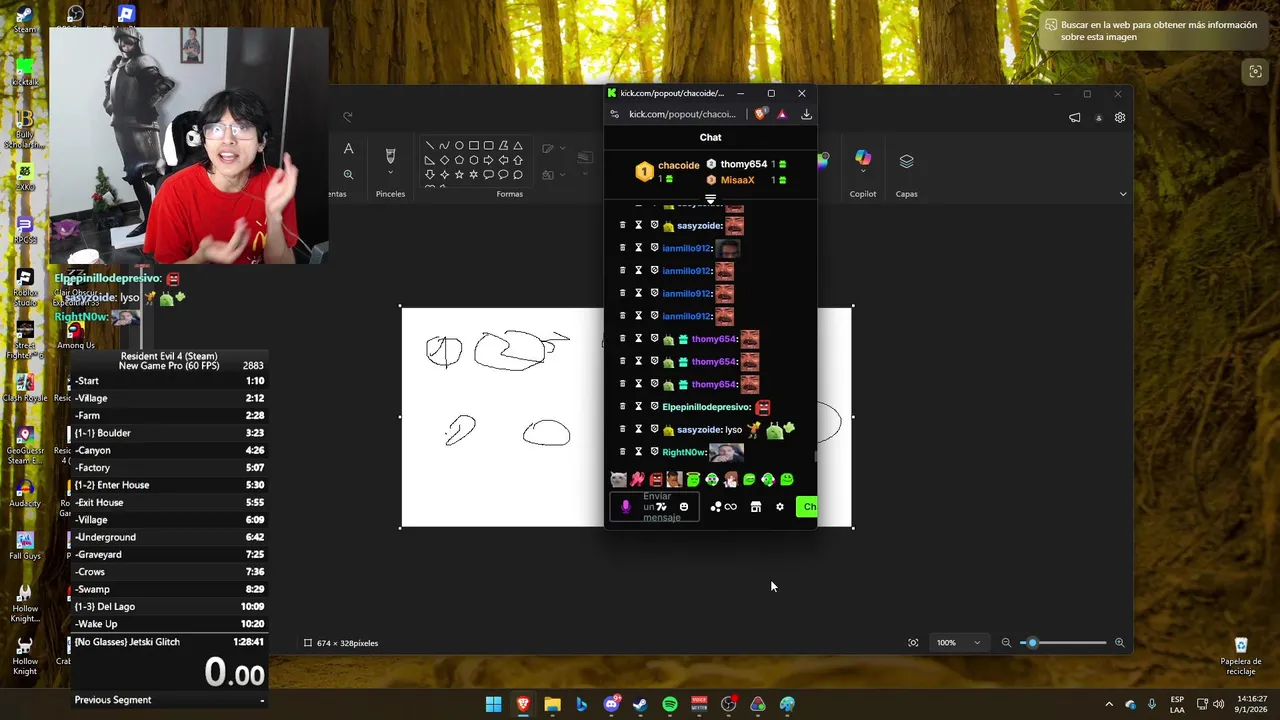Click the (1-3) Del Lago split row
Screen dimensions: 1280x720
click(168, 607)
